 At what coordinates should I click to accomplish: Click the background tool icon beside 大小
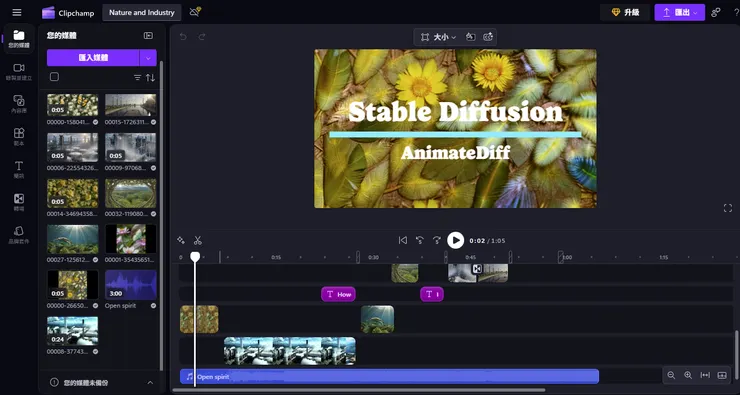point(471,37)
